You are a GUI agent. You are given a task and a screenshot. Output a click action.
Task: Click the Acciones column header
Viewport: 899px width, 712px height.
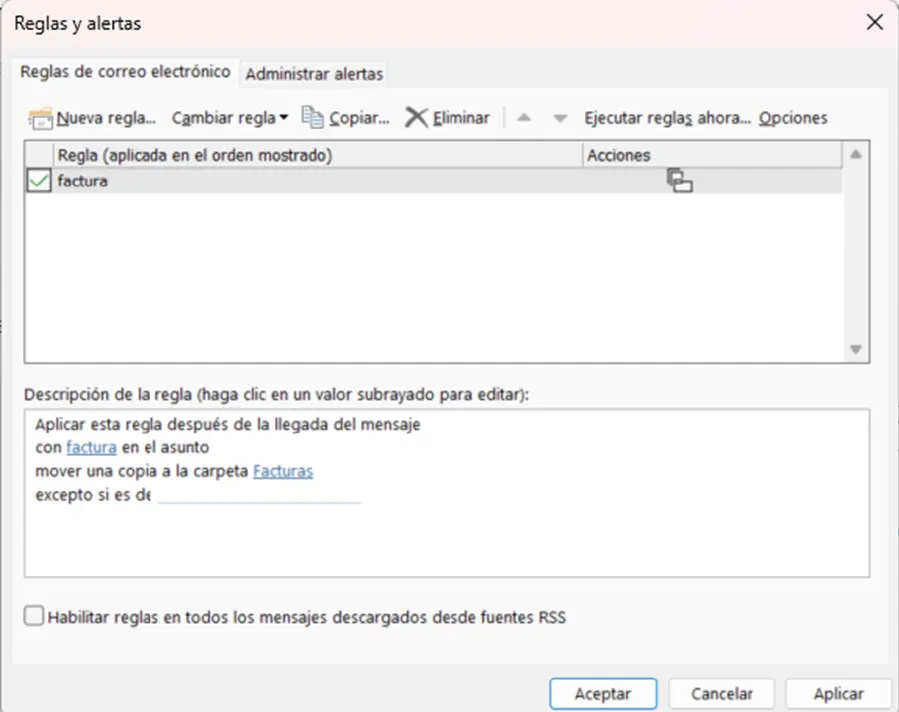tap(713, 155)
